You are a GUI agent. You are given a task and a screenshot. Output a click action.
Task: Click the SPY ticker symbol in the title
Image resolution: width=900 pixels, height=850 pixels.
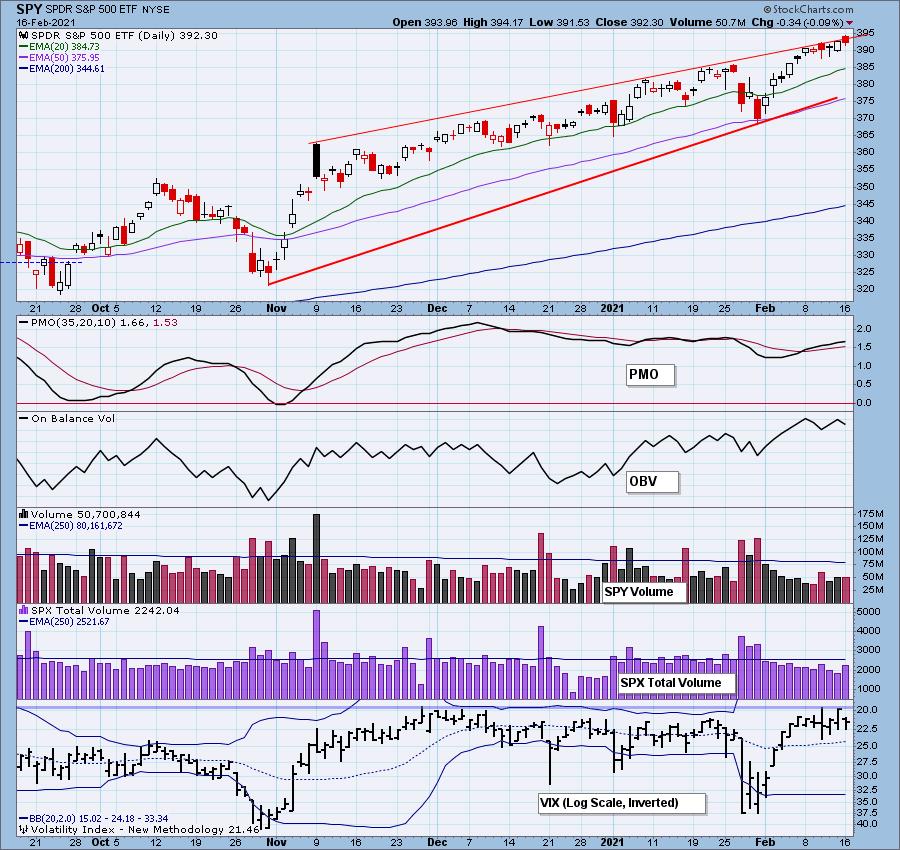(x=29, y=9)
